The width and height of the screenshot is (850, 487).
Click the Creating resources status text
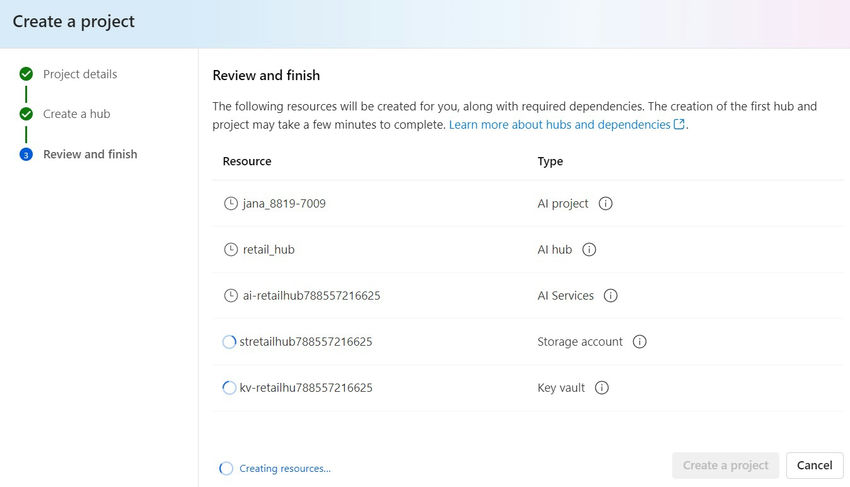[285, 468]
